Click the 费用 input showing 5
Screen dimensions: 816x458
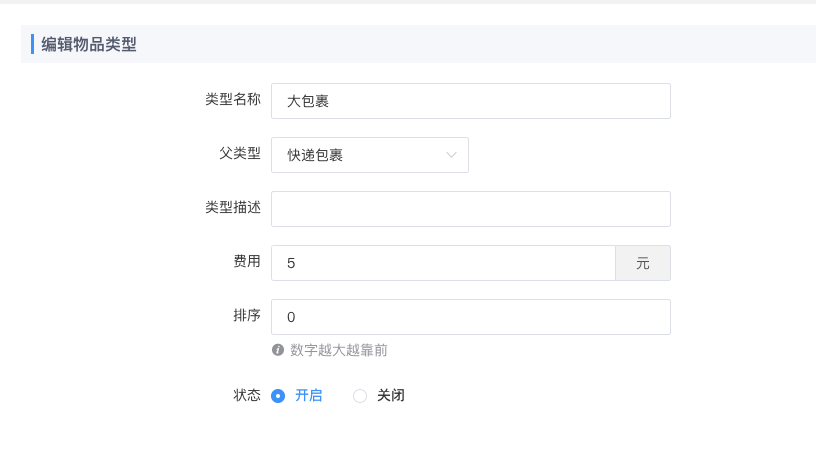pos(442,263)
